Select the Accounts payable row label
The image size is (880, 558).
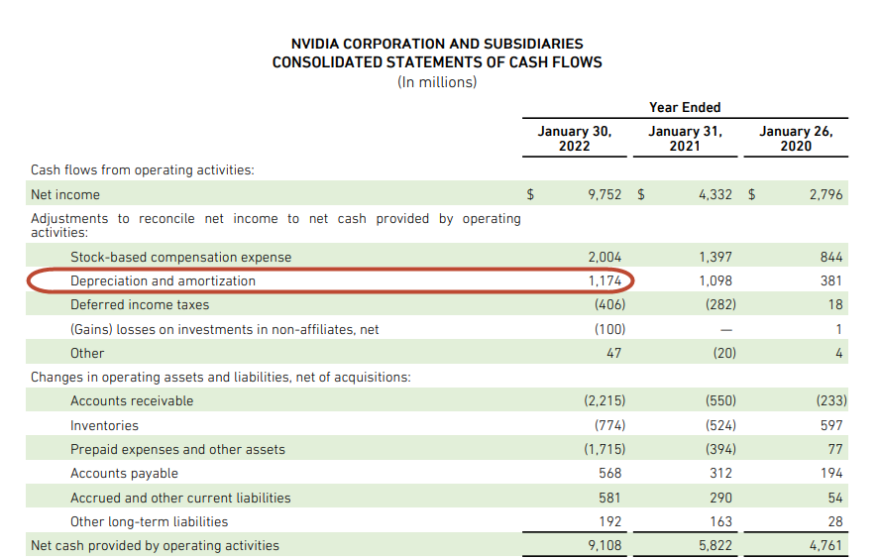(x=125, y=473)
